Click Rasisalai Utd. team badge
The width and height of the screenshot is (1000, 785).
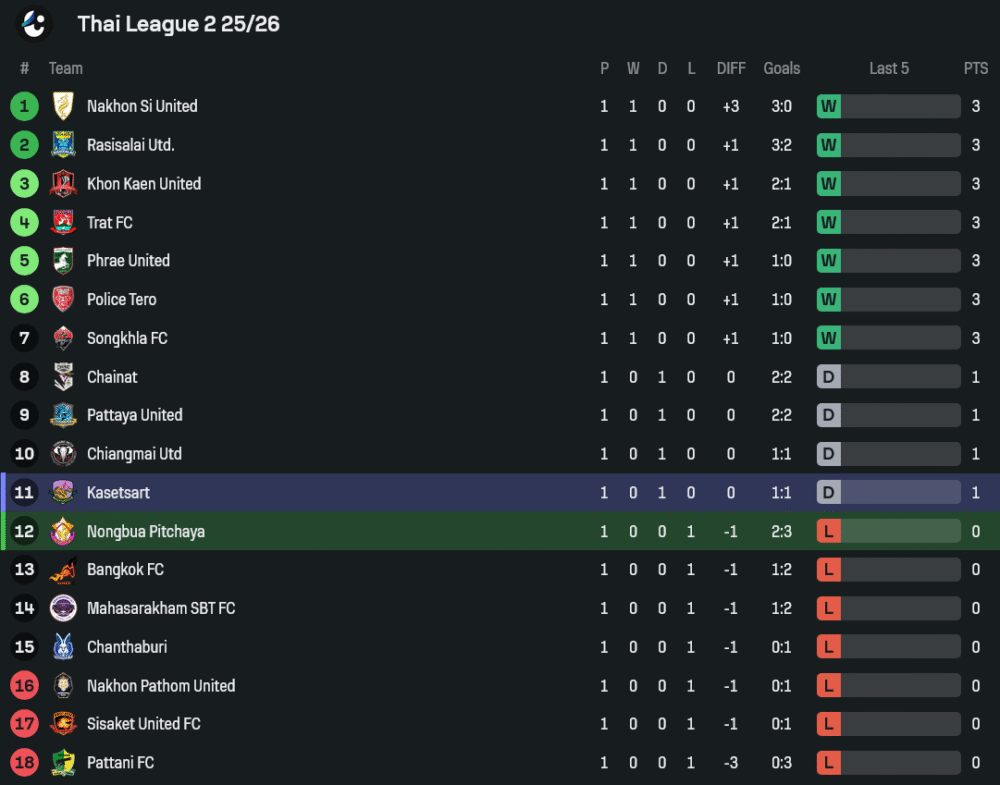pos(63,145)
